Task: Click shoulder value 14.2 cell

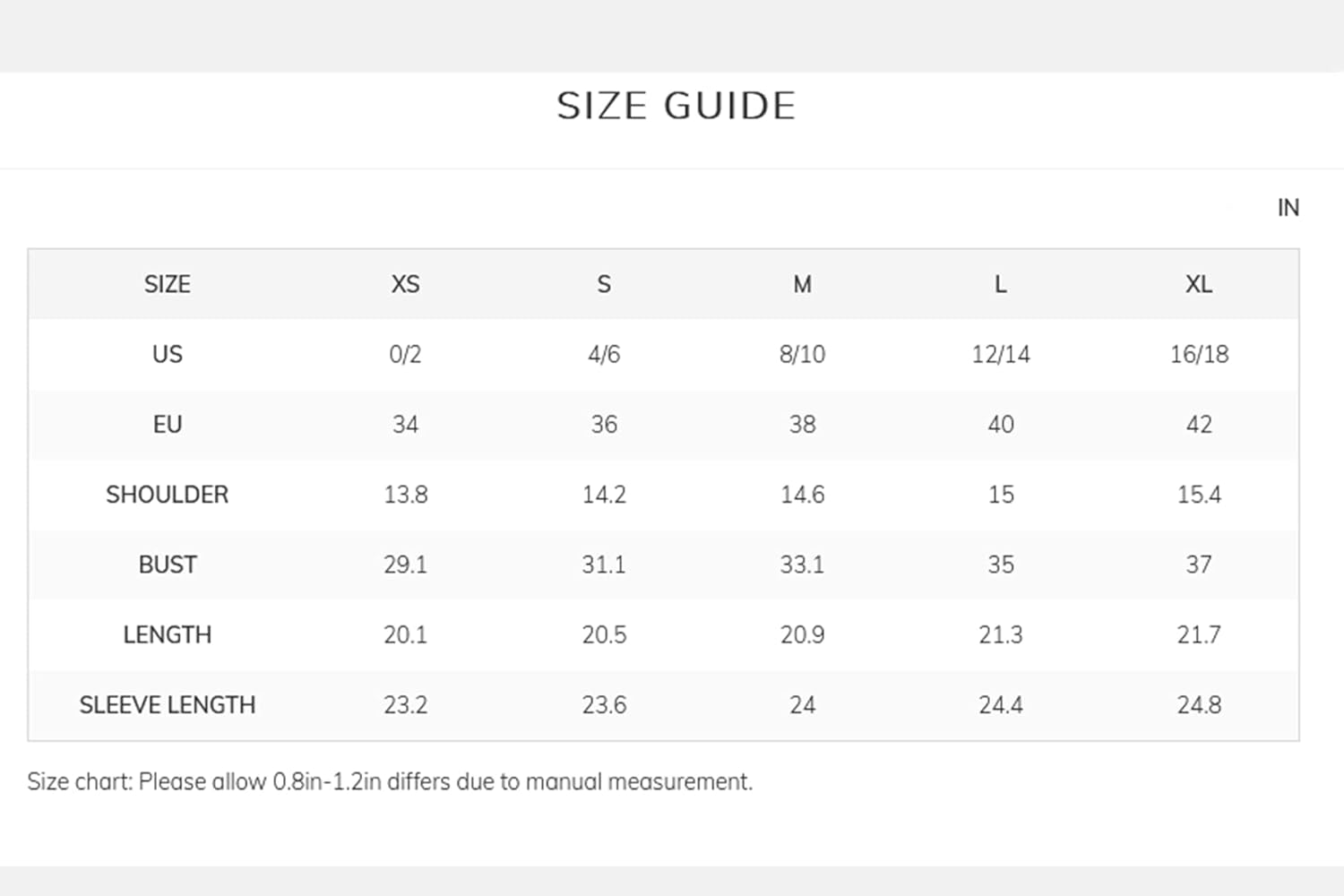Action: pyautogui.click(x=604, y=495)
